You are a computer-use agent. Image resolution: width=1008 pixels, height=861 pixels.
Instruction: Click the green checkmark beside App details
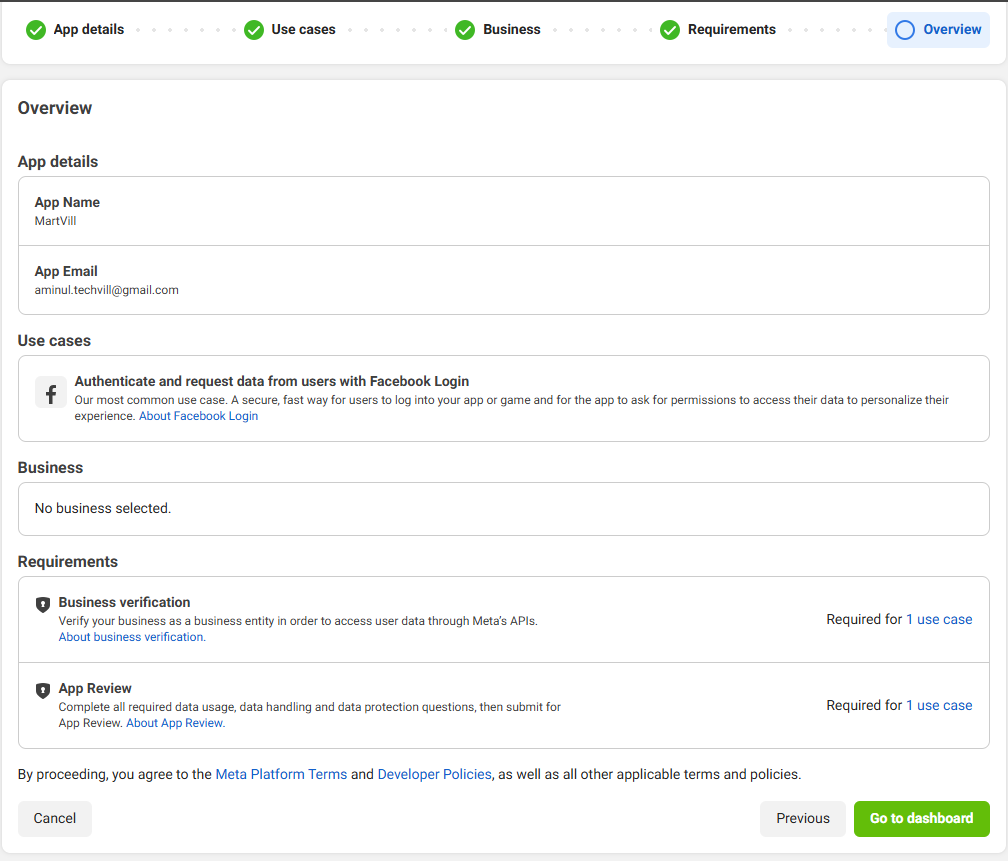pos(36,30)
